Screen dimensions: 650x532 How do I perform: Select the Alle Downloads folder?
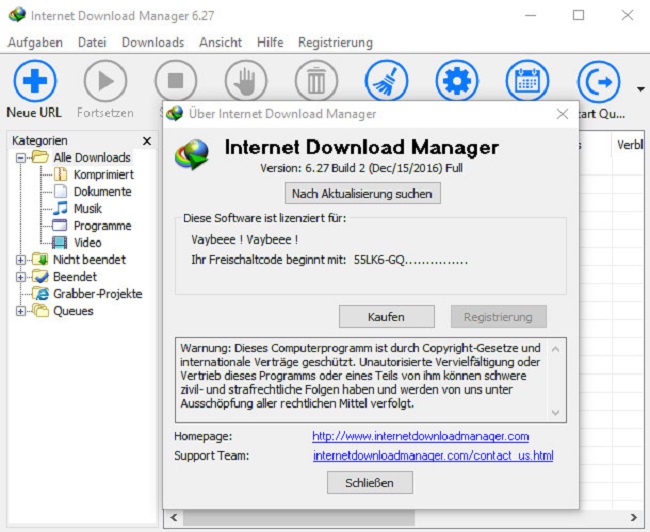pos(92,158)
